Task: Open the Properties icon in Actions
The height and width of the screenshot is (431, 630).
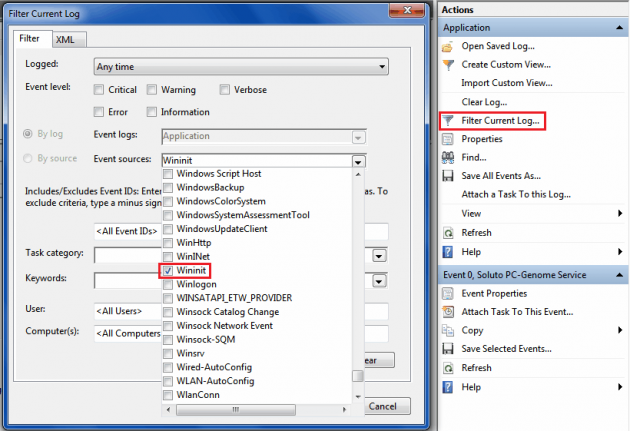Action: pyautogui.click(x=449, y=139)
